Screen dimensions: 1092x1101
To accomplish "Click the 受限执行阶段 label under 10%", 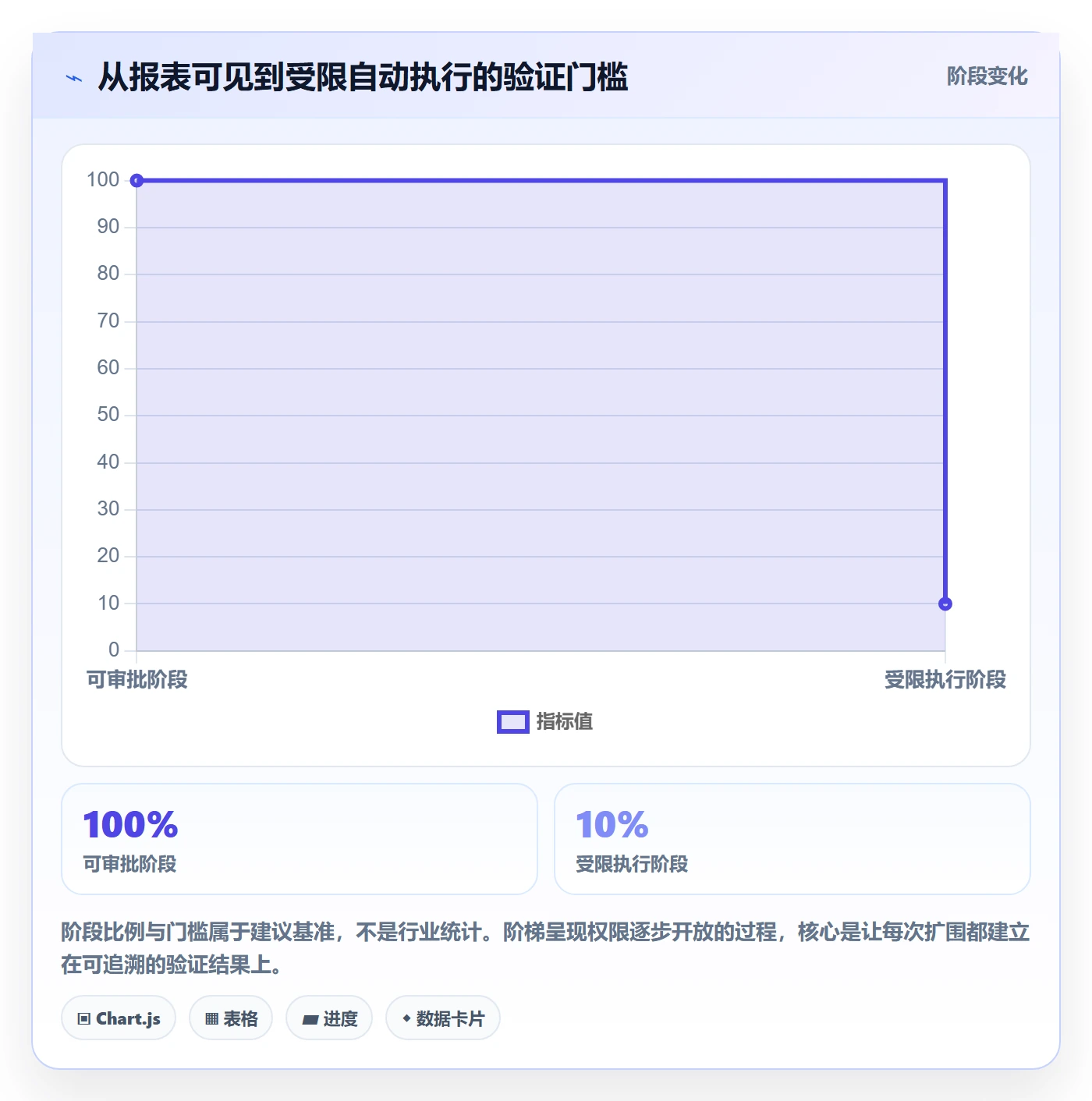I will pyautogui.click(x=632, y=864).
